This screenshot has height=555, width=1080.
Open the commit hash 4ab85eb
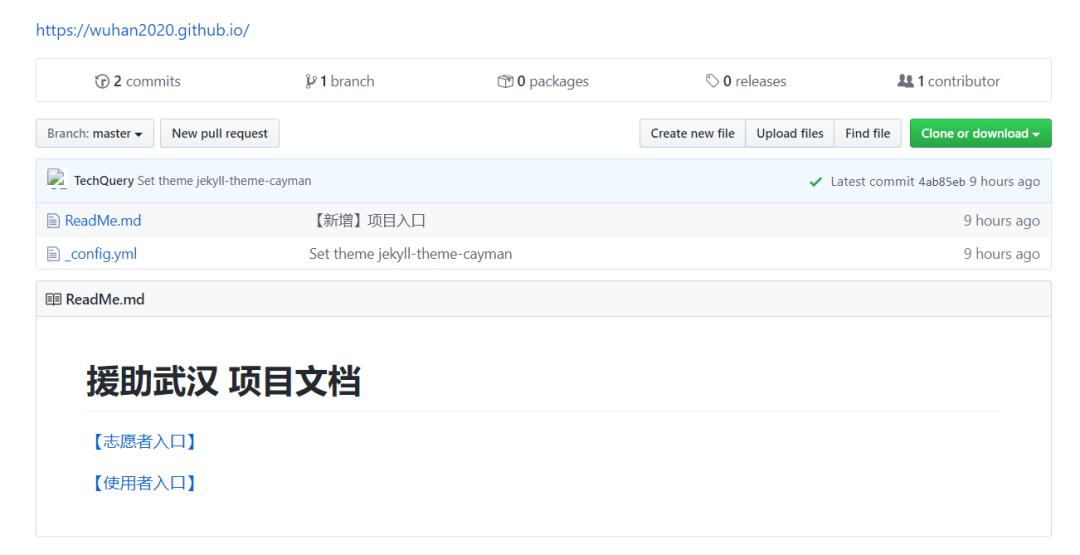[942, 182]
